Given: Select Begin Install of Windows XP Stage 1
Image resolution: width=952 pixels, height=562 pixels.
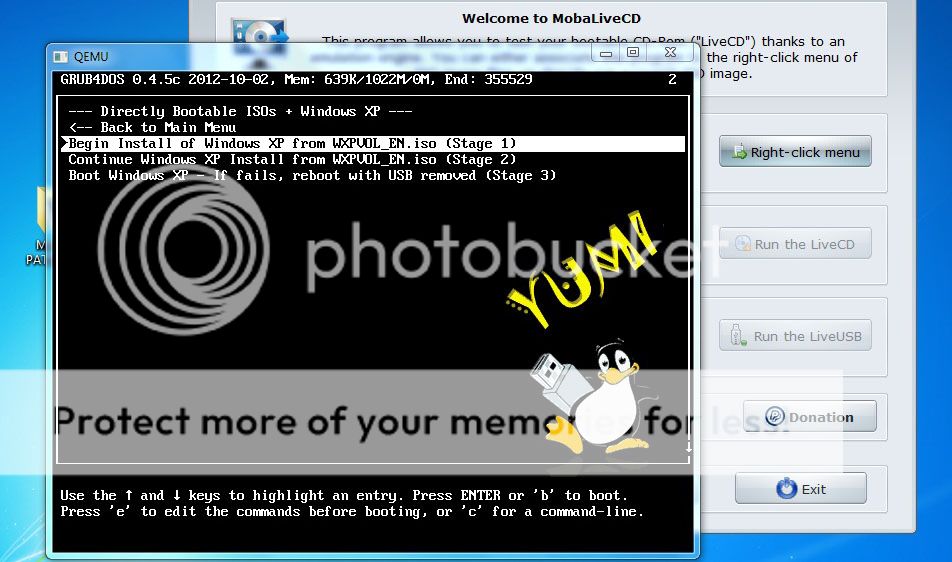Looking at the screenshot, I should point(292,144).
